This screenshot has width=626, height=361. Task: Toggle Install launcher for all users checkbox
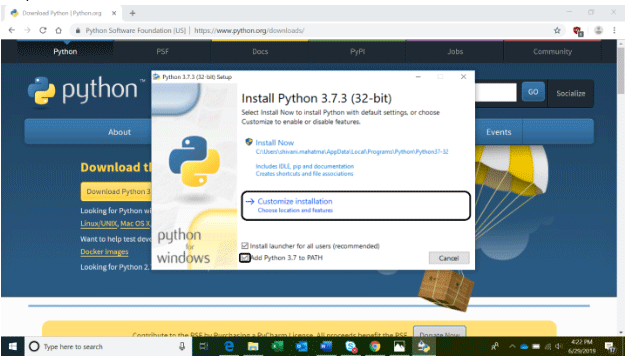[245, 246]
